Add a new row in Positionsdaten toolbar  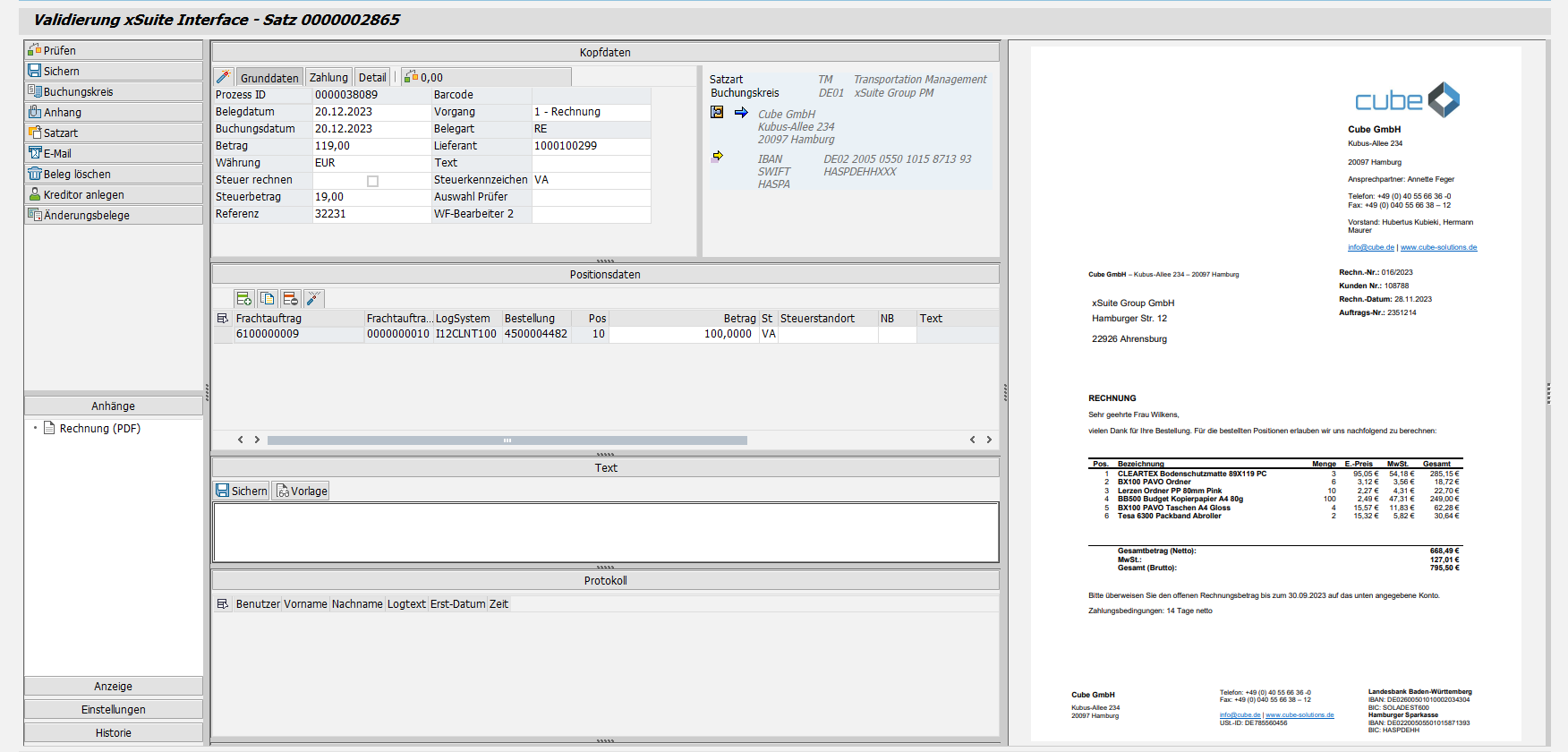243,298
